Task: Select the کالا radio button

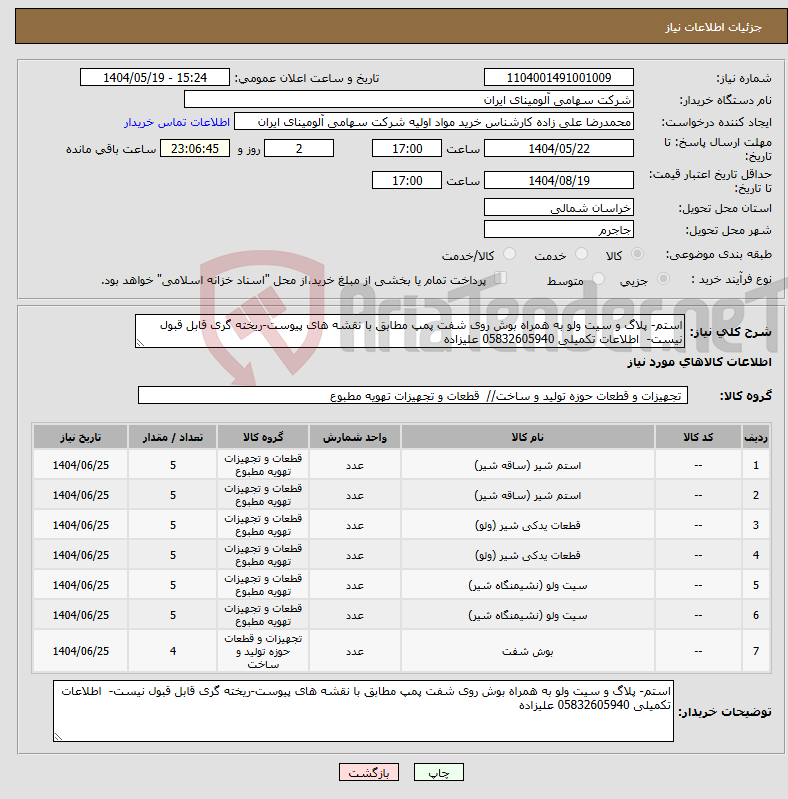Action: [x=637, y=254]
